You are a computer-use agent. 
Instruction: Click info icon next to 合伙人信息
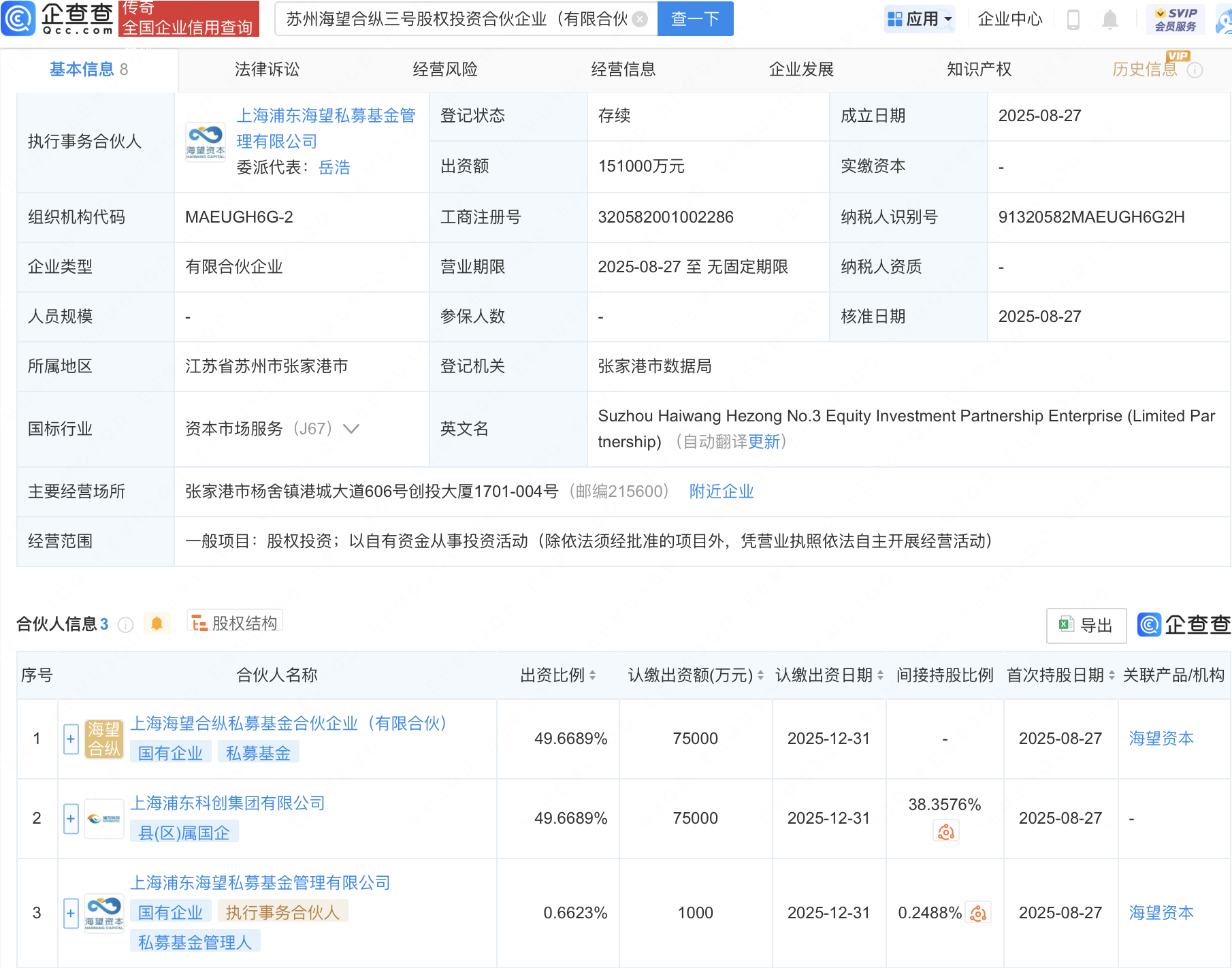point(125,625)
